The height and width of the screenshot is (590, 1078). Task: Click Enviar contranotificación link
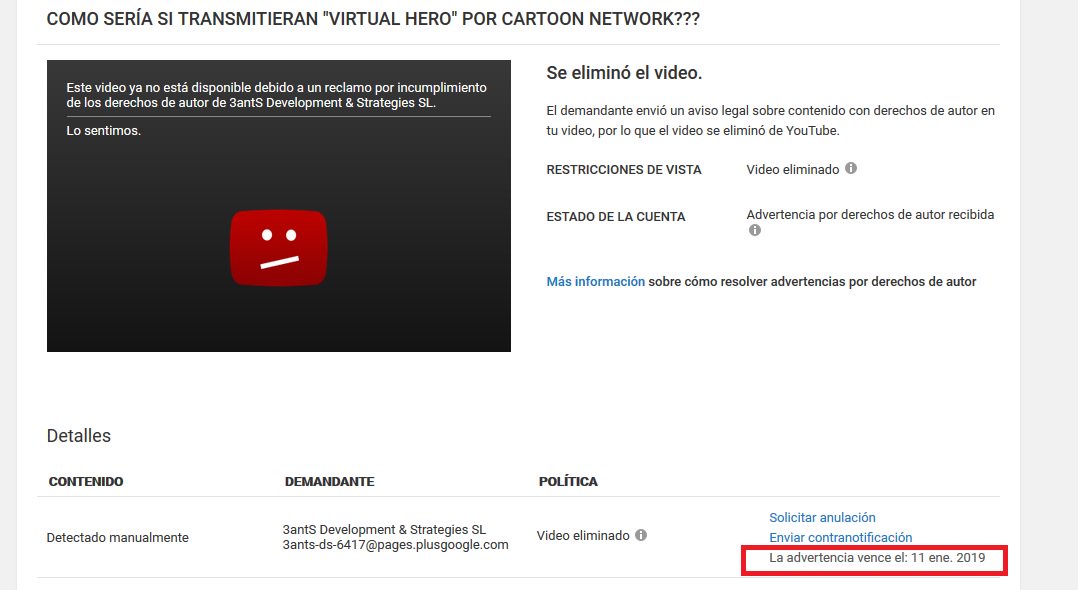click(840, 537)
